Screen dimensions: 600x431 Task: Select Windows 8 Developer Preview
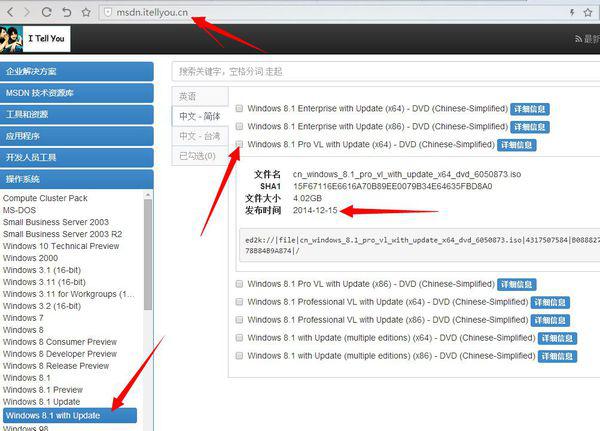click(x=60, y=354)
